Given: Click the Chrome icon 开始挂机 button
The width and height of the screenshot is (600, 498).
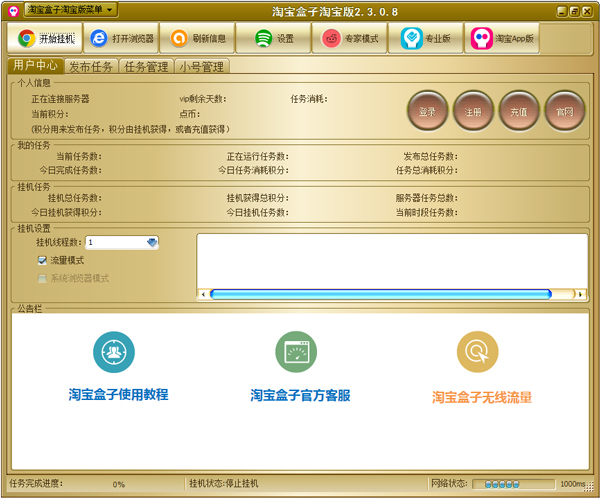Looking at the screenshot, I should coord(45,38).
